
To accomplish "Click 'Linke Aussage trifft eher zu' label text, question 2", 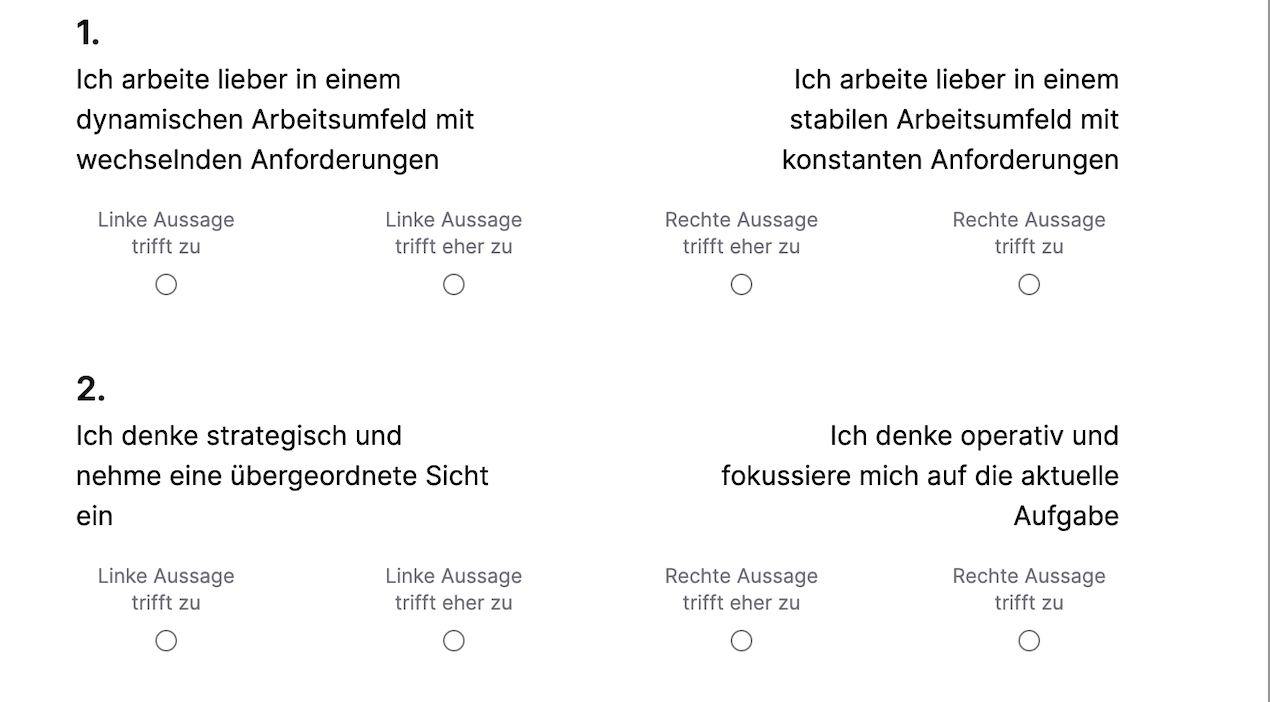I will pos(454,589).
